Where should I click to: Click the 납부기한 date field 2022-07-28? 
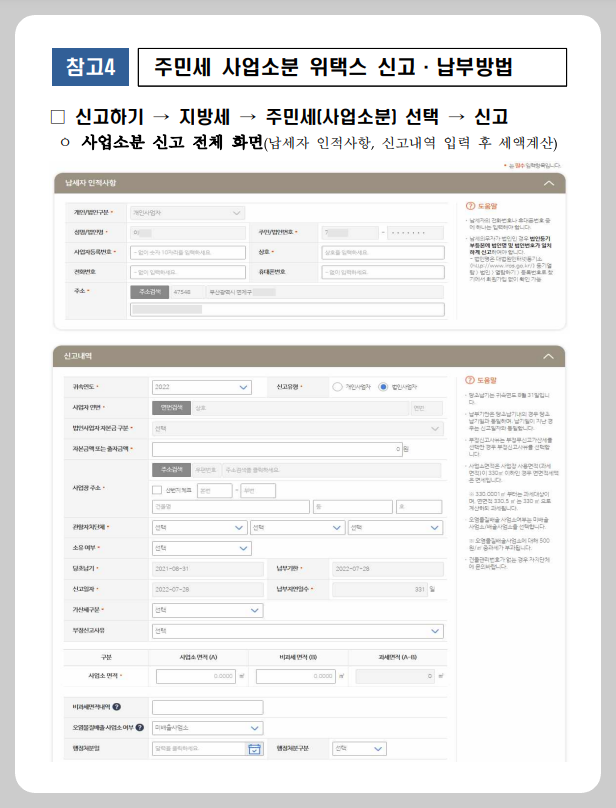[388, 569]
